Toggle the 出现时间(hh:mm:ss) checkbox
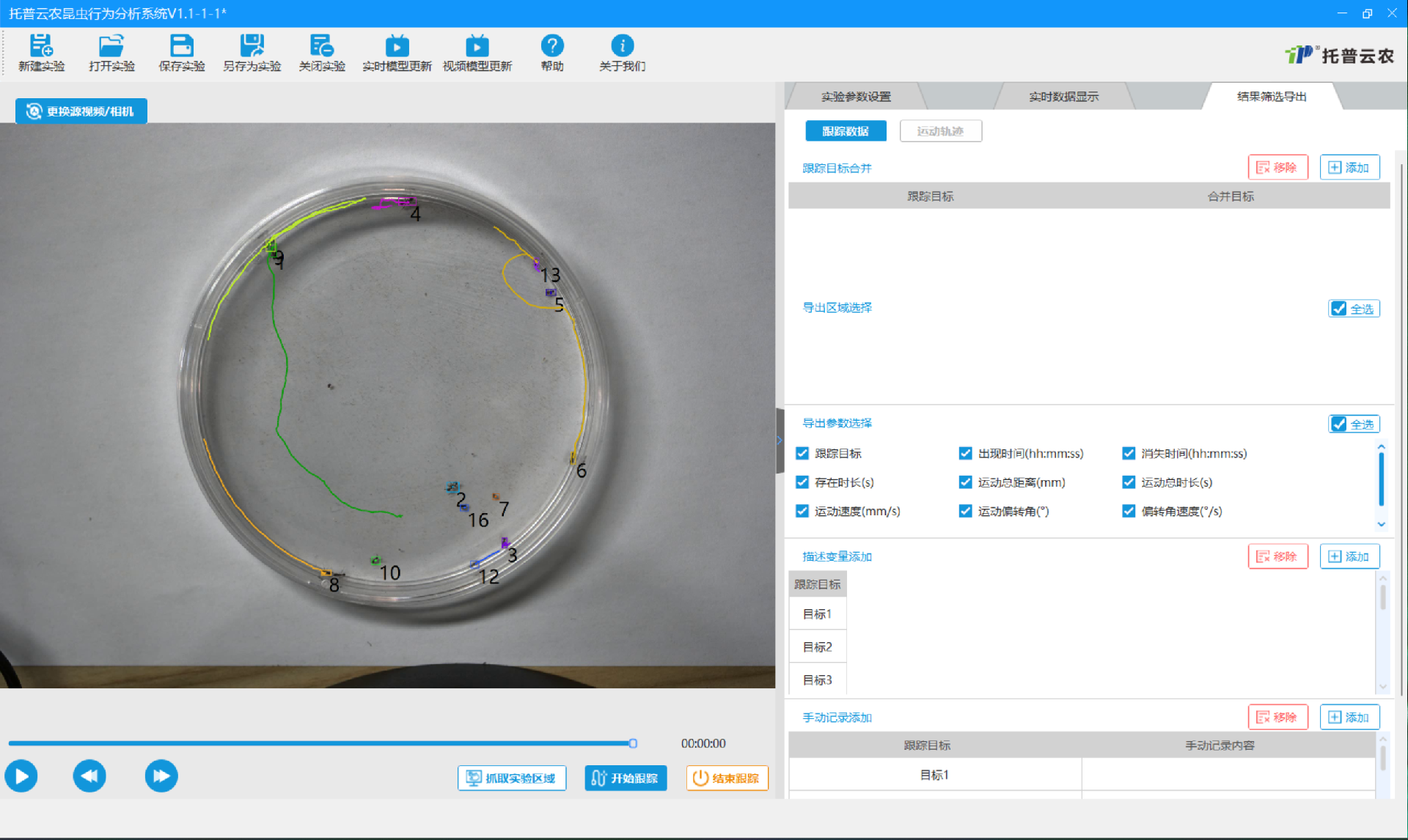Viewport: 1408px width, 840px height. coord(965,454)
